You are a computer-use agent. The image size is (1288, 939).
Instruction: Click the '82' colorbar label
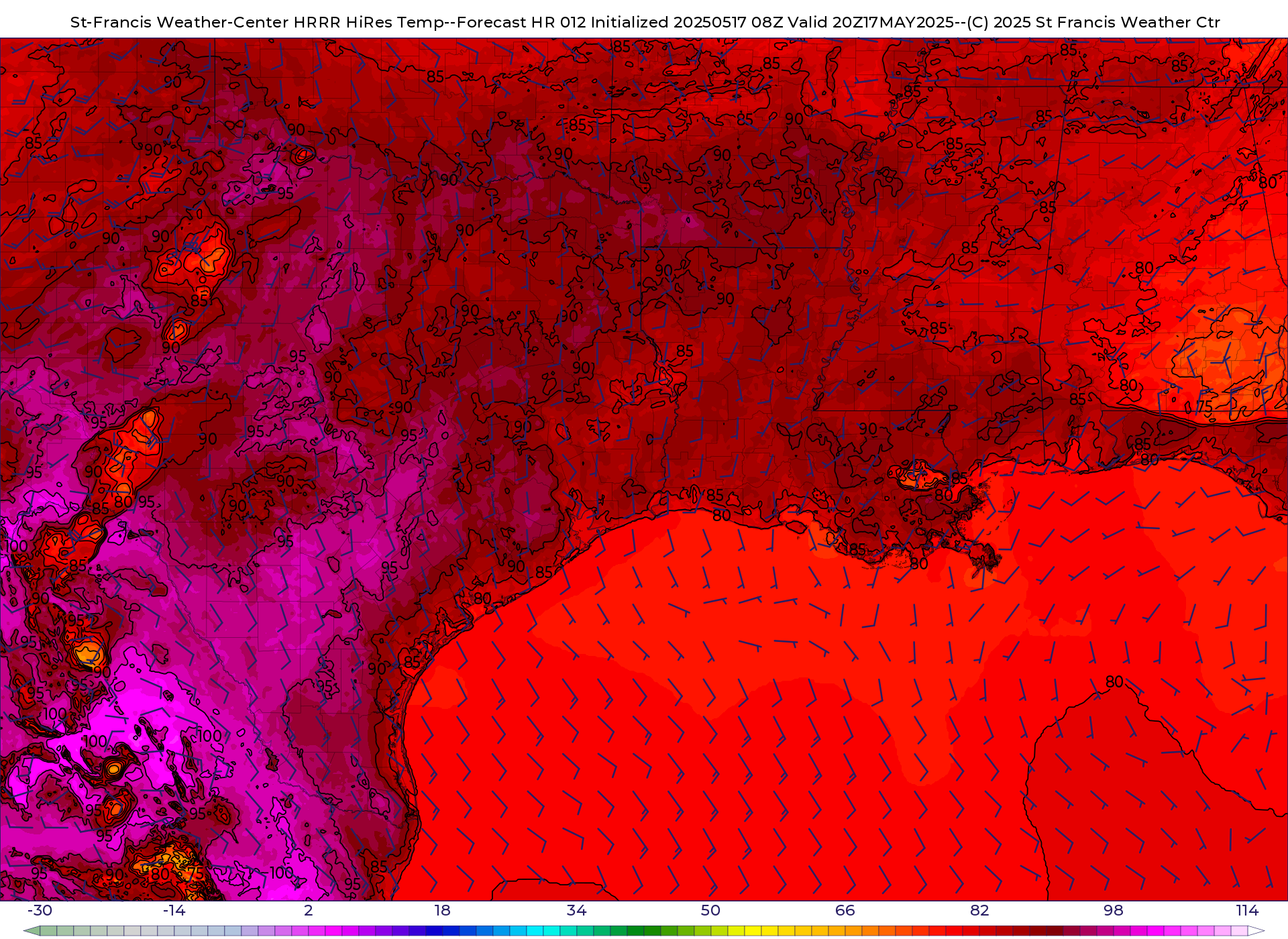979,910
